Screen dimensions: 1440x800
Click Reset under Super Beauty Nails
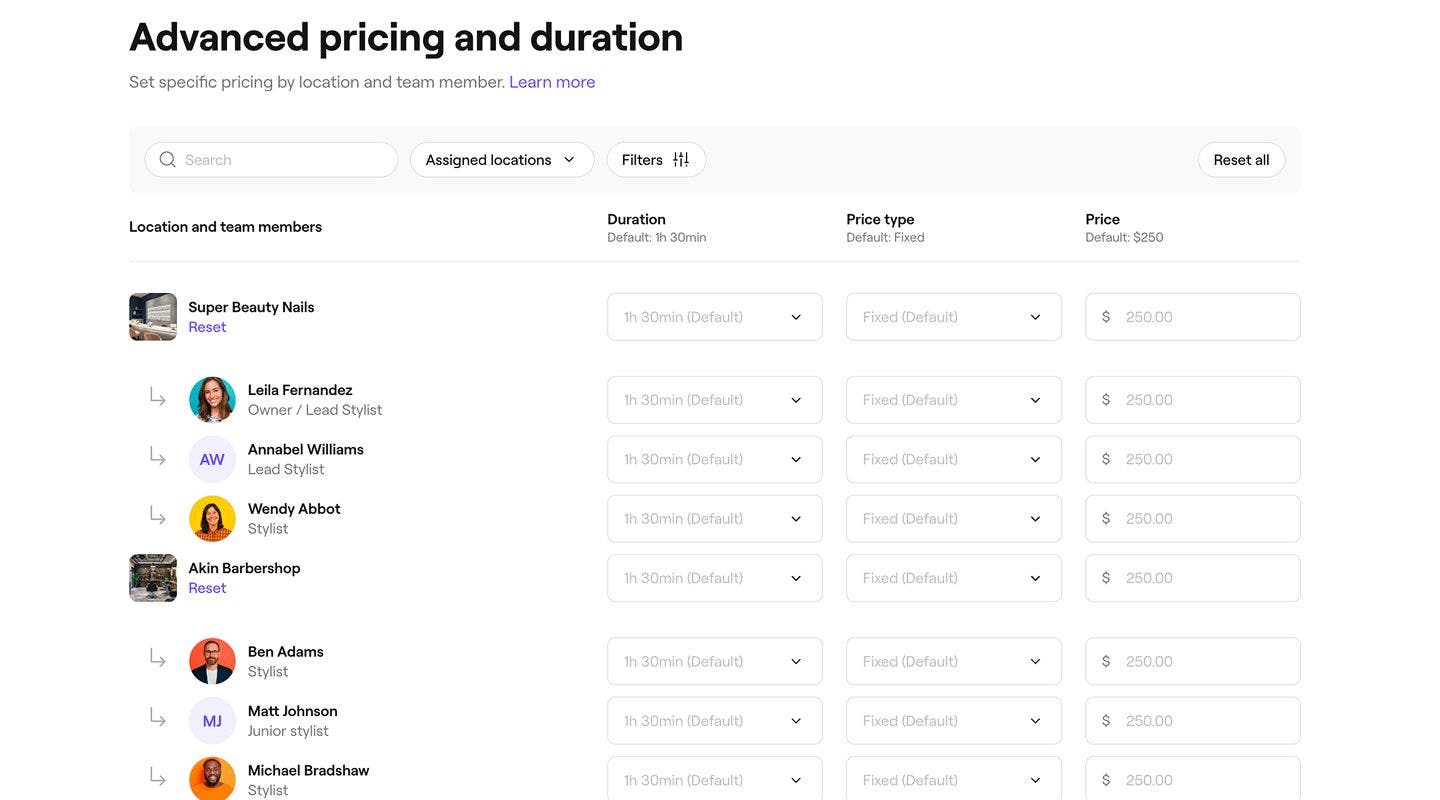[x=207, y=327]
